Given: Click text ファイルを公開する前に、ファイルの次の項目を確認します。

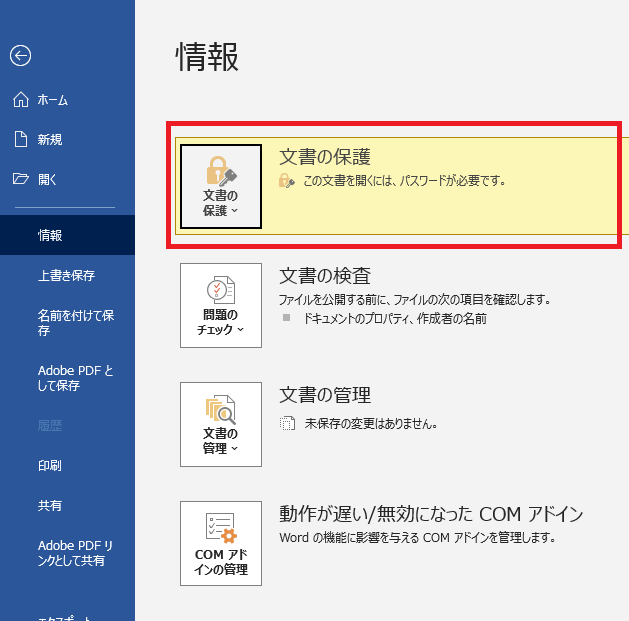Looking at the screenshot, I should click(x=415, y=299).
